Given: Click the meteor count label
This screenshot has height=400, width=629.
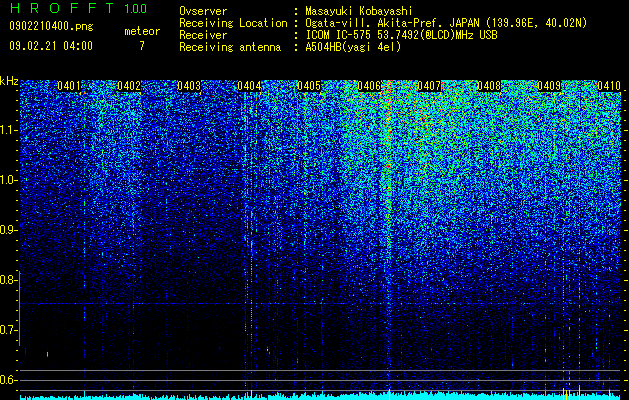Looking at the screenshot, I should [x=142, y=31].
